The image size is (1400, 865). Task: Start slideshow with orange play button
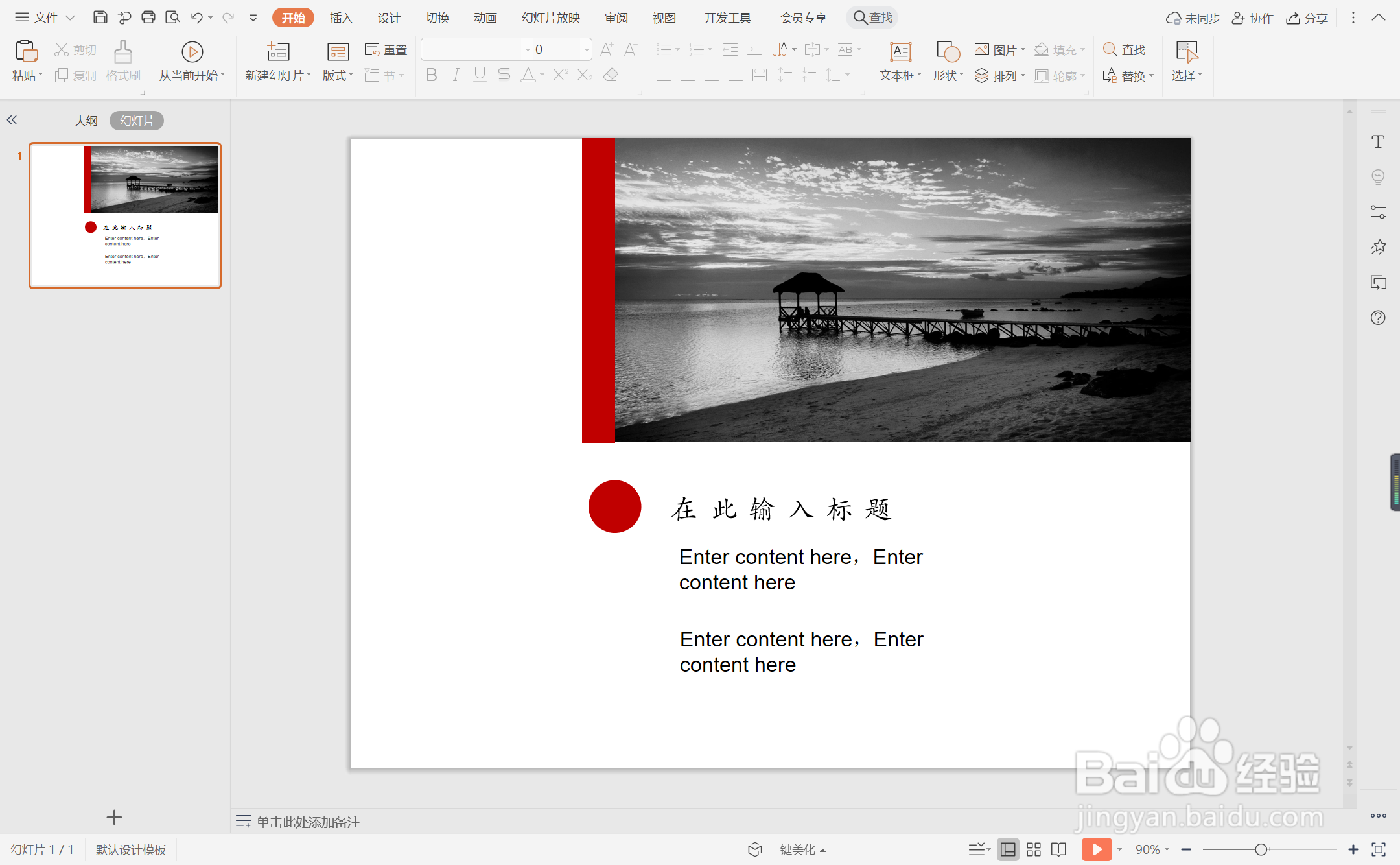pos(1096,849)
